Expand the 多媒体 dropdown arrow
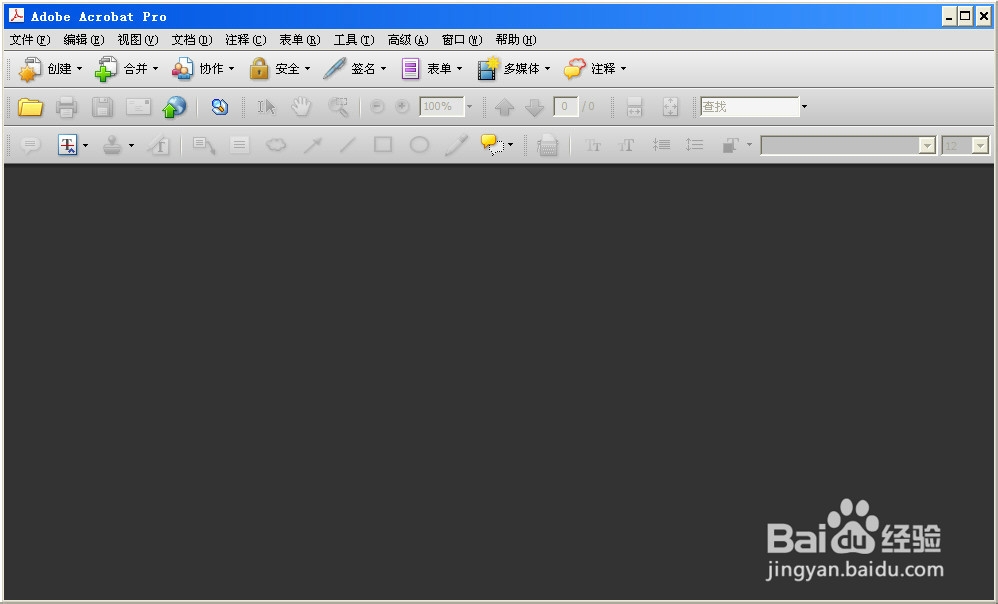 (547, 69)
